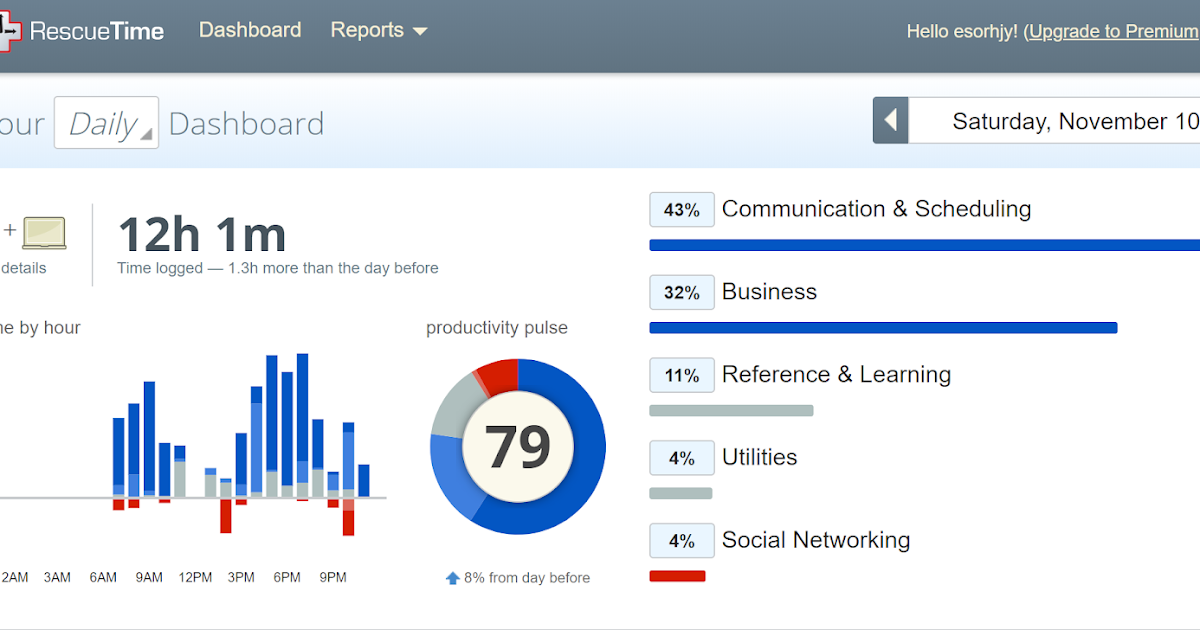Open the Reports dropdown menu

point(379,30)
